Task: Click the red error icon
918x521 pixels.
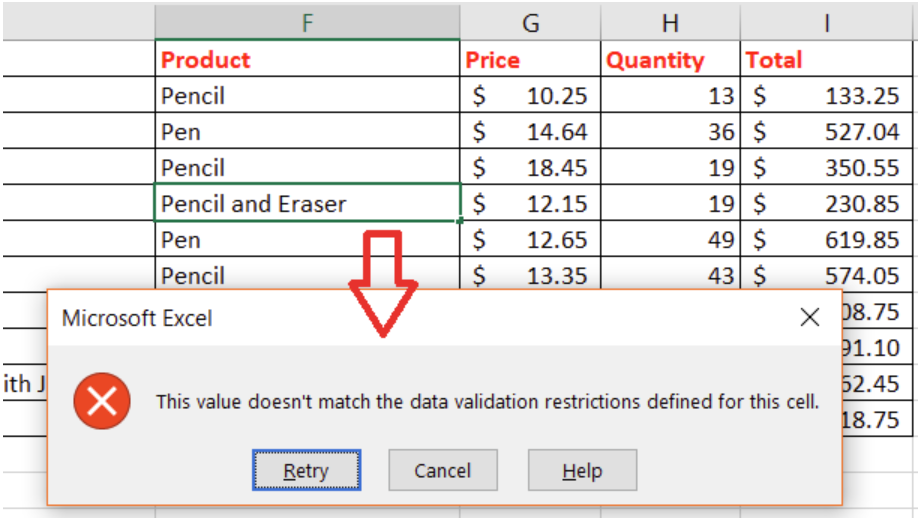Action: point(101,401)
